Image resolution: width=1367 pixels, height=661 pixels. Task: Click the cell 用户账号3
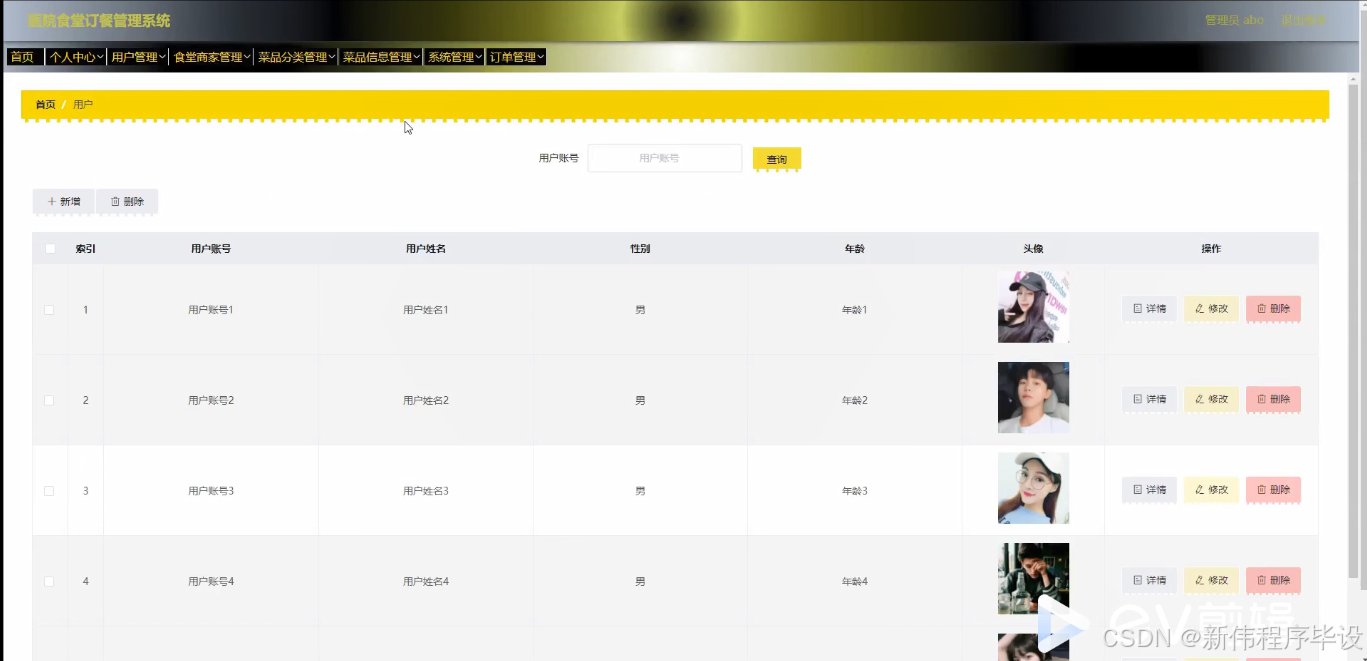(x=211, y=491)
